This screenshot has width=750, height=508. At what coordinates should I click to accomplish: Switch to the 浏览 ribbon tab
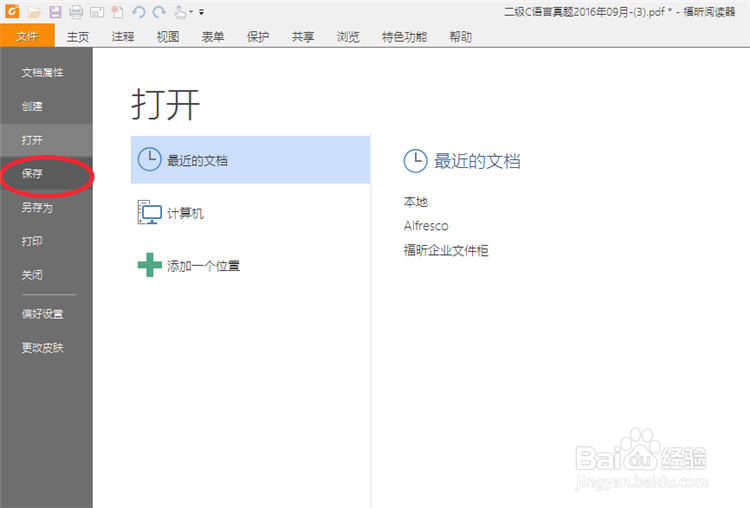pyautogui.click(x=348, y=37)
